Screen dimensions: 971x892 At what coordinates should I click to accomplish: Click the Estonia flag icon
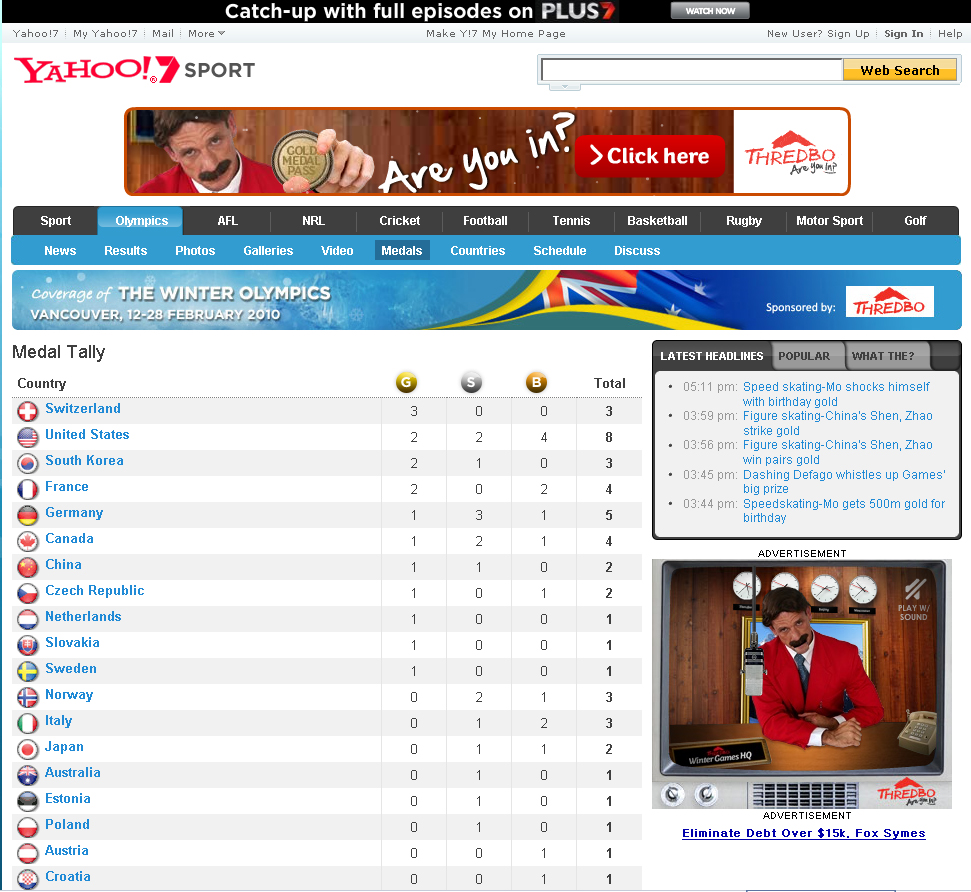[27, 802]
